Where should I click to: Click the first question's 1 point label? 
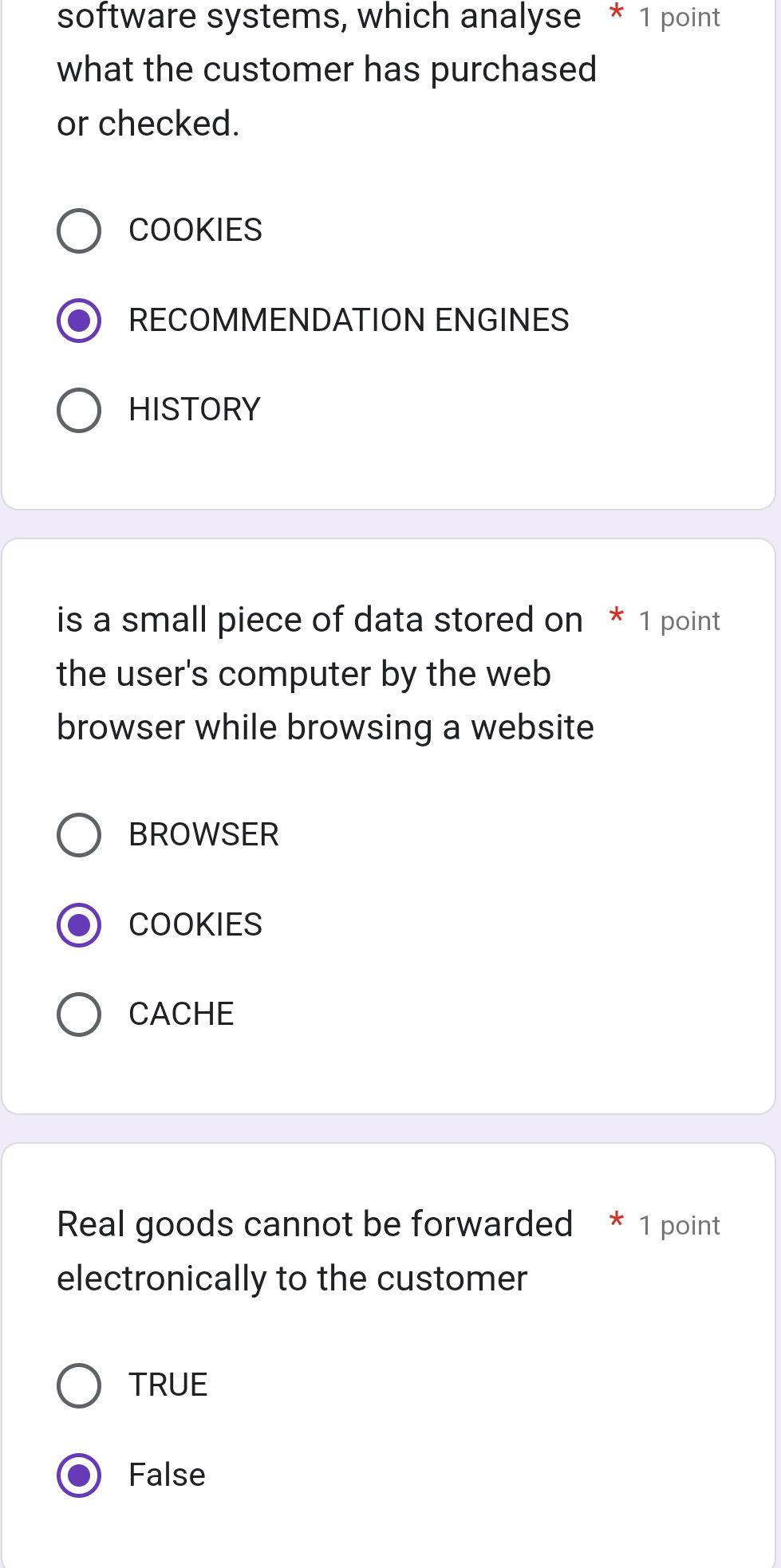[x=679, y=18]
